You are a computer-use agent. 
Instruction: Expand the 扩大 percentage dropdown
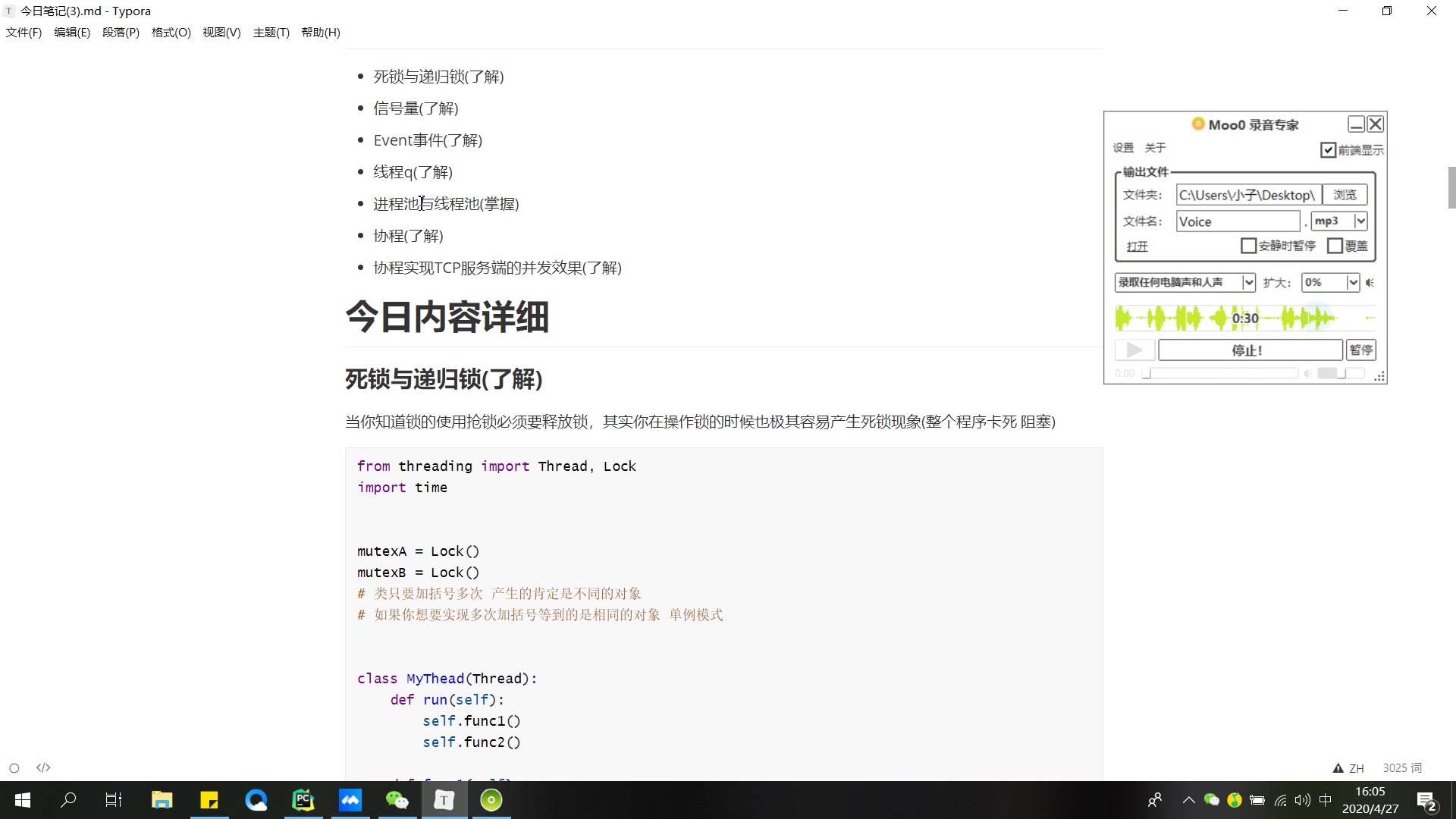1354,282
